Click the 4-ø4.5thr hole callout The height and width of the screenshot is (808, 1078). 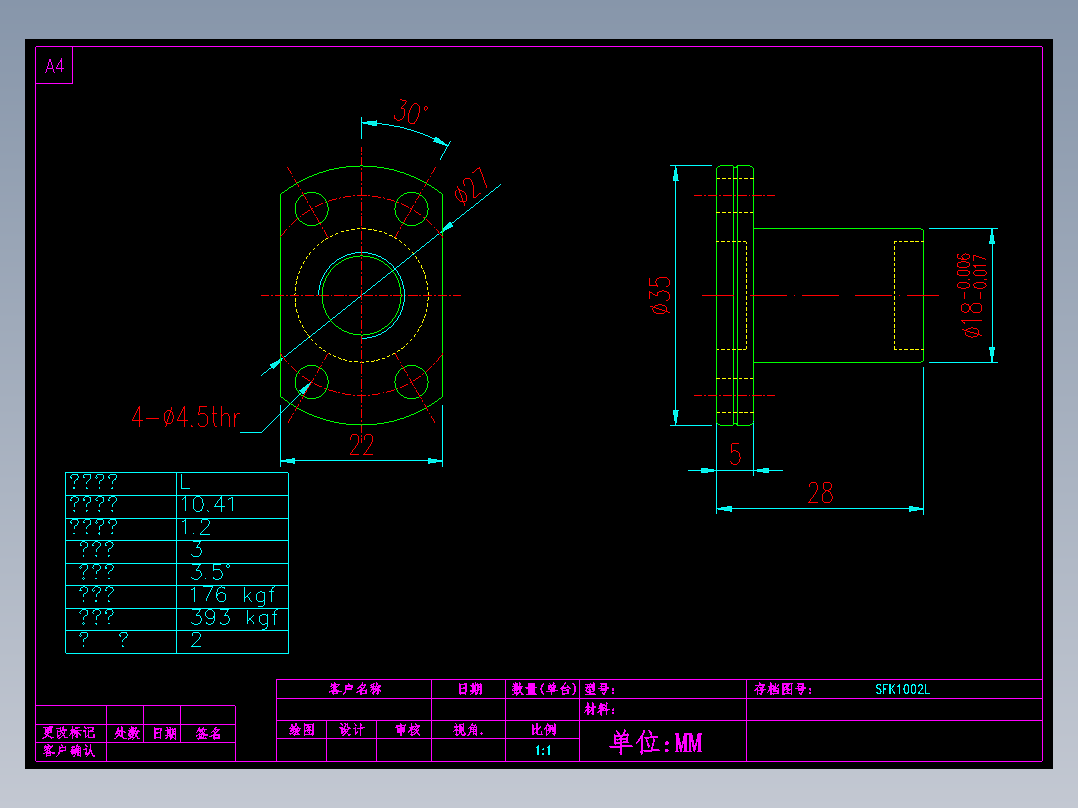186,417
